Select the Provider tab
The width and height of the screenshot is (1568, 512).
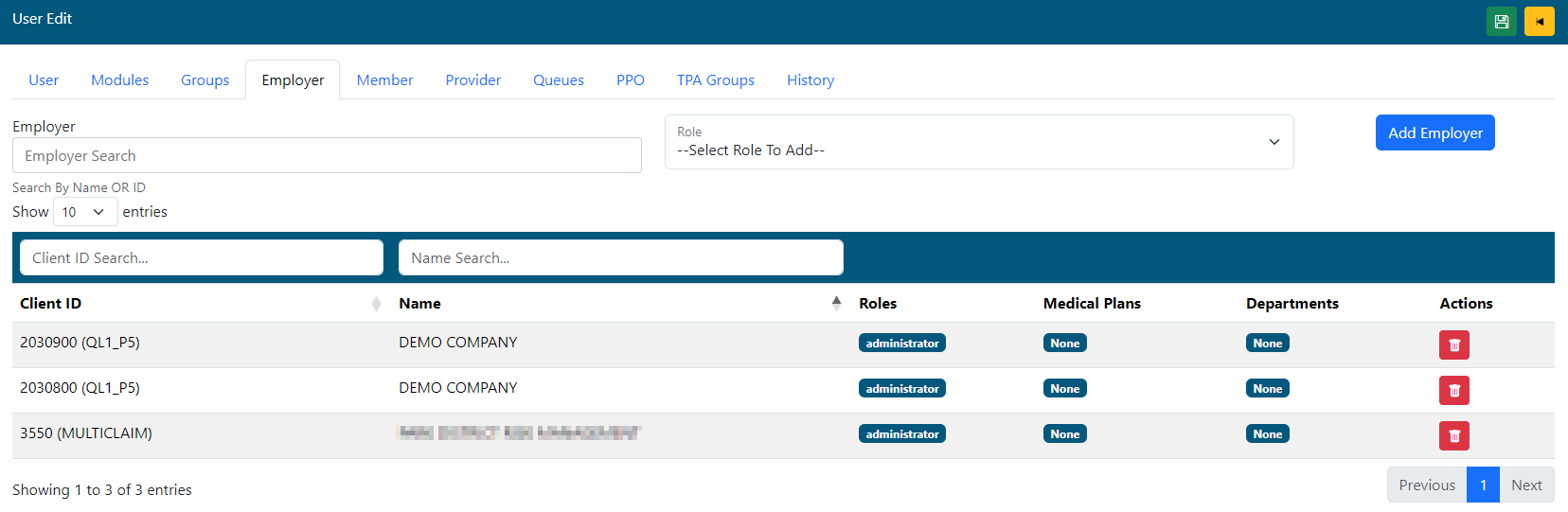point(472,80)
